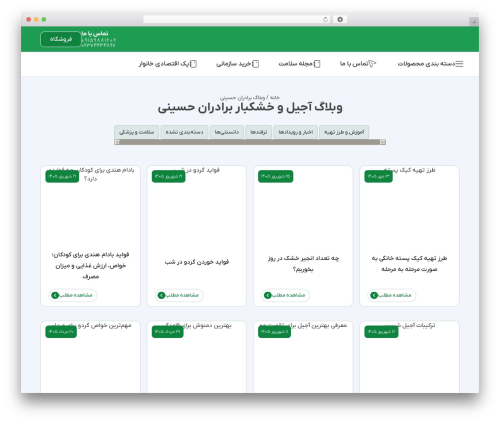The height and width of the screenshot is (423, 500).
Task: Click the ۱۳ مهر date badge on the کیک پسته card
Action: [x=378, y=176]
